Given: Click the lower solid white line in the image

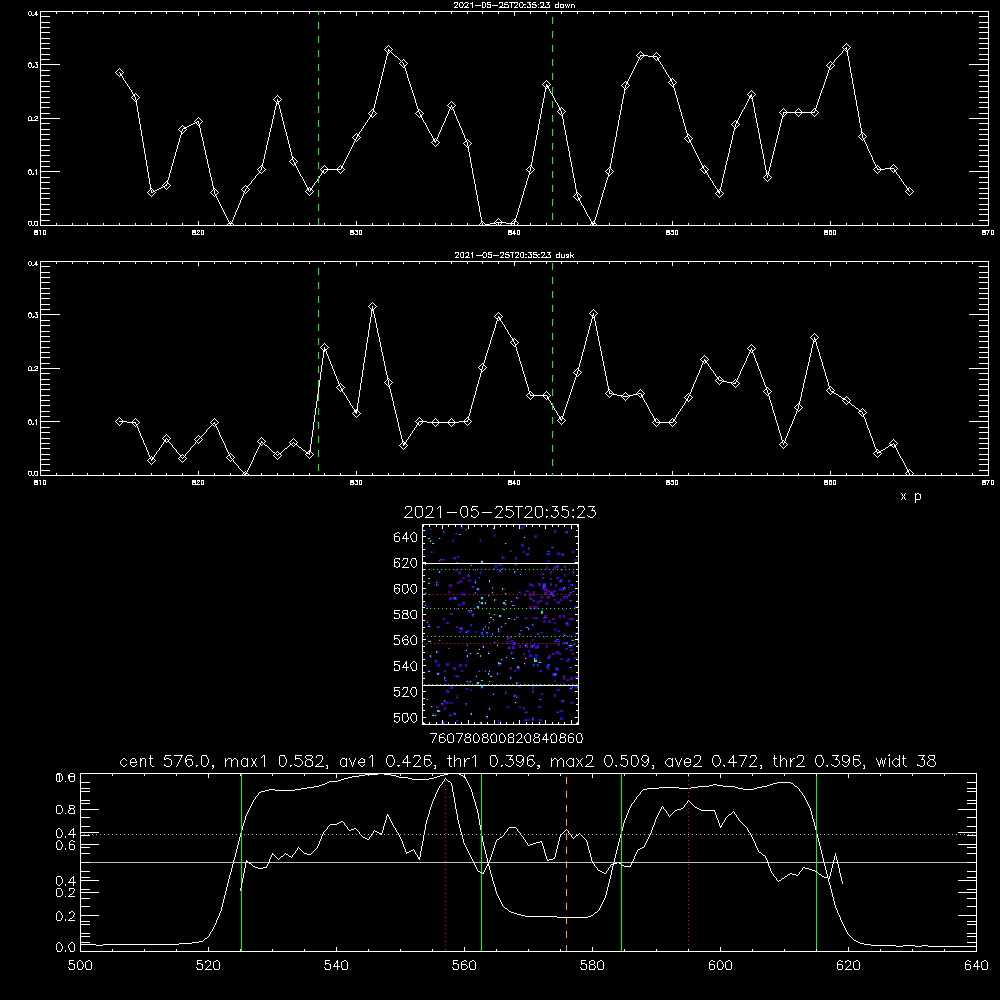Looking at the screenshot, I should [500, 686].
